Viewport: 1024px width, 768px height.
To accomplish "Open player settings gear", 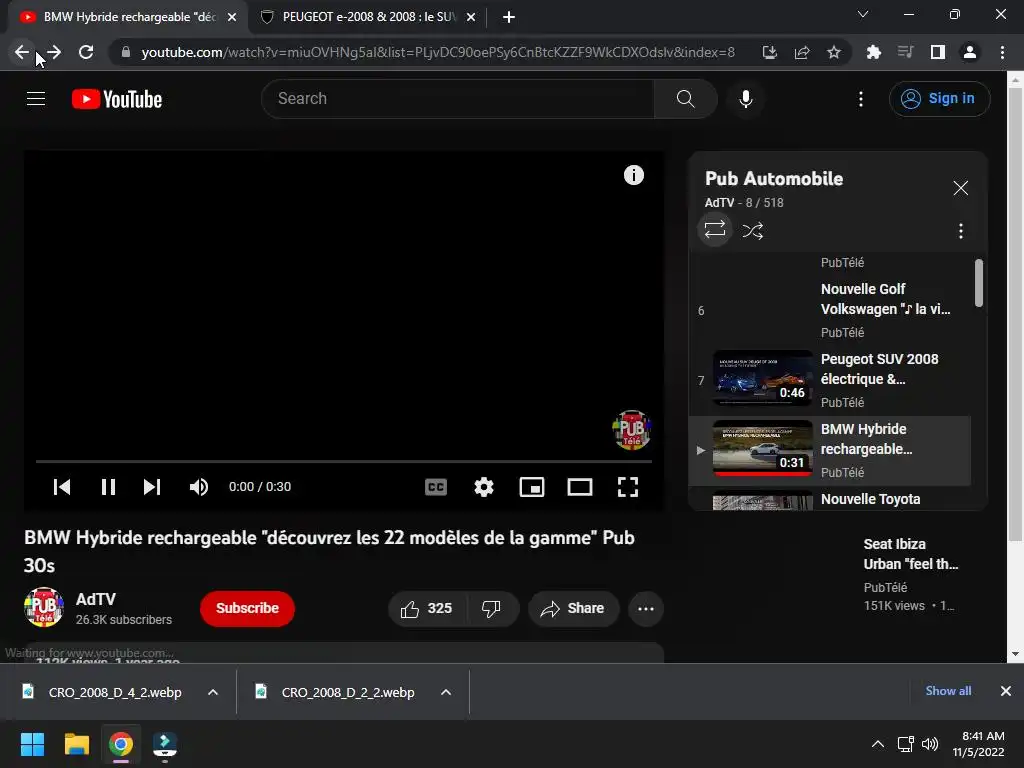I will (x=484, y=487).
